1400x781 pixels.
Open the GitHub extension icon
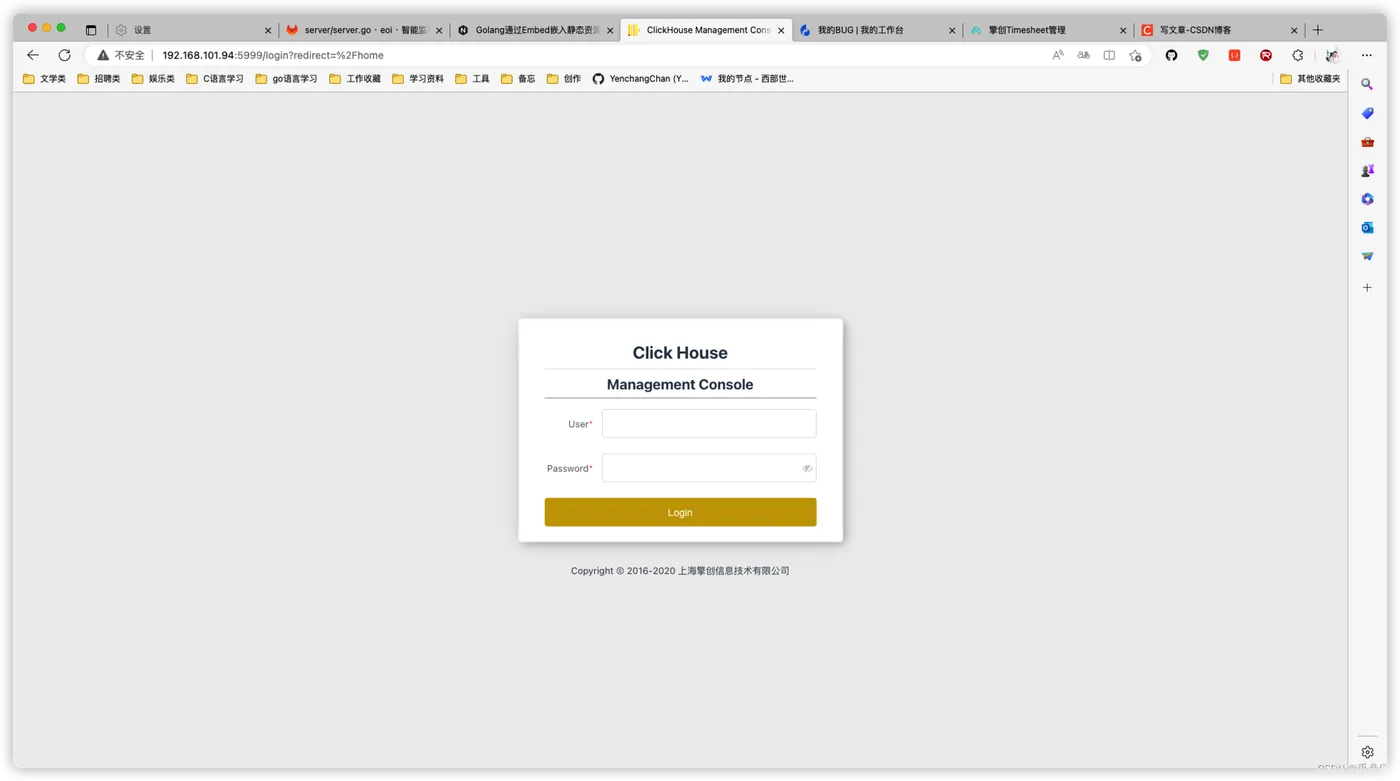pos(1172,55)
